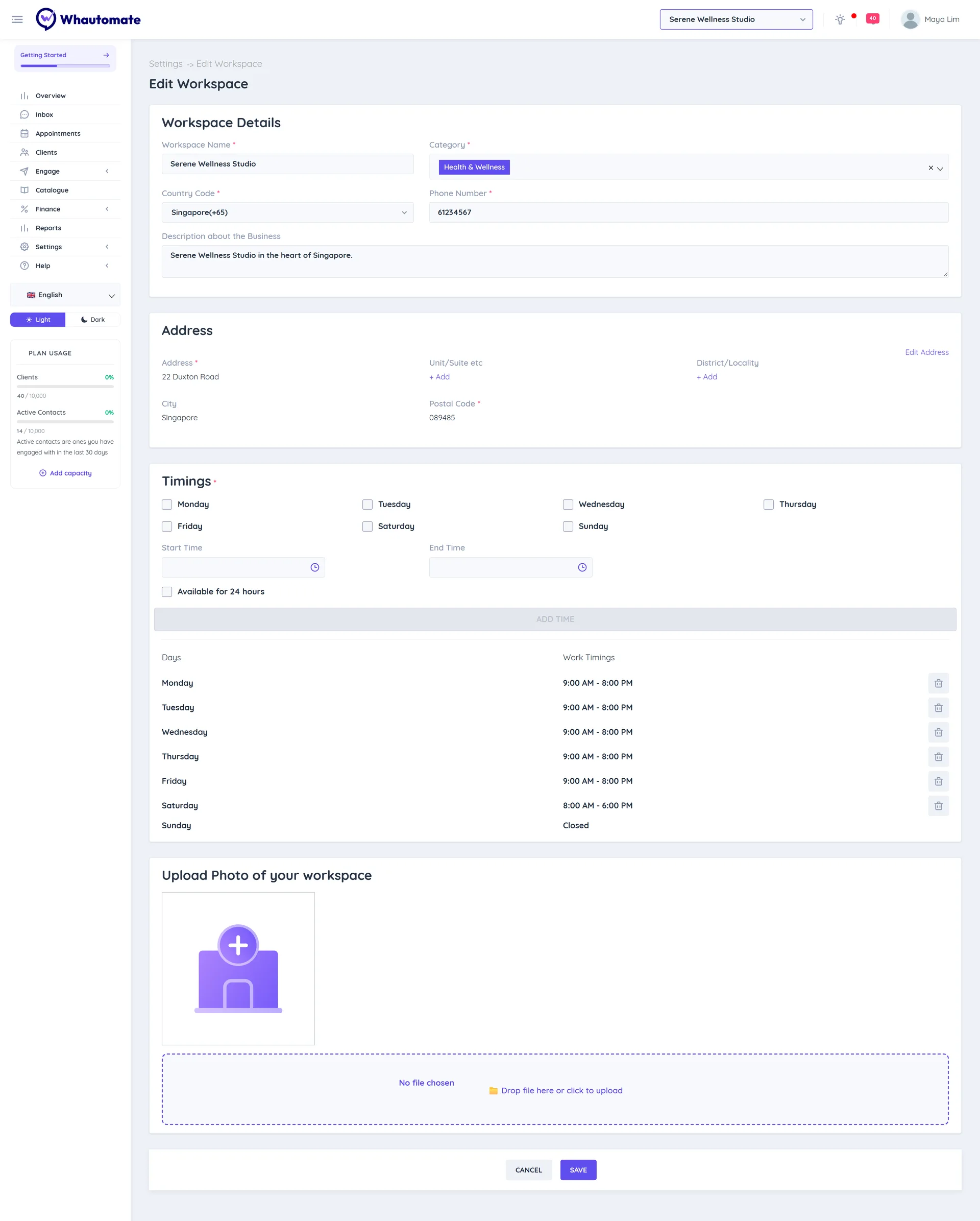Click the business Description text area
This screenshot has width=980, height=1221.
tap(555, 261)
